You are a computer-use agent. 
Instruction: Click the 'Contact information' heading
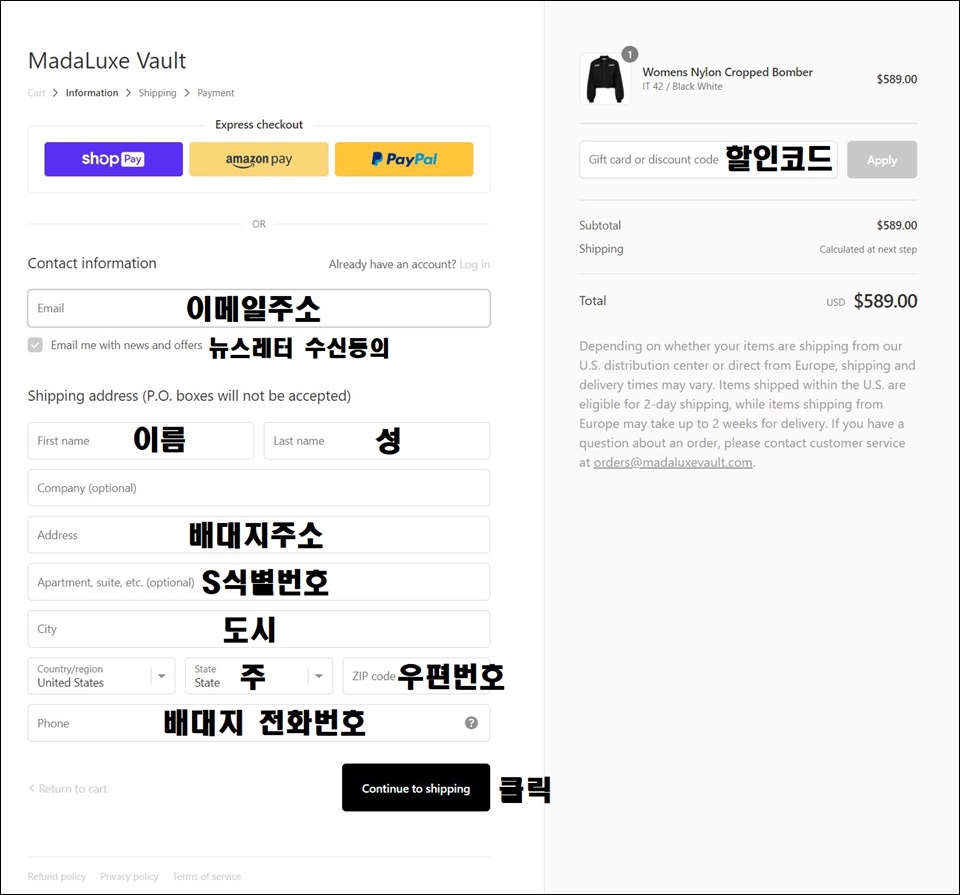coord(92,263)
